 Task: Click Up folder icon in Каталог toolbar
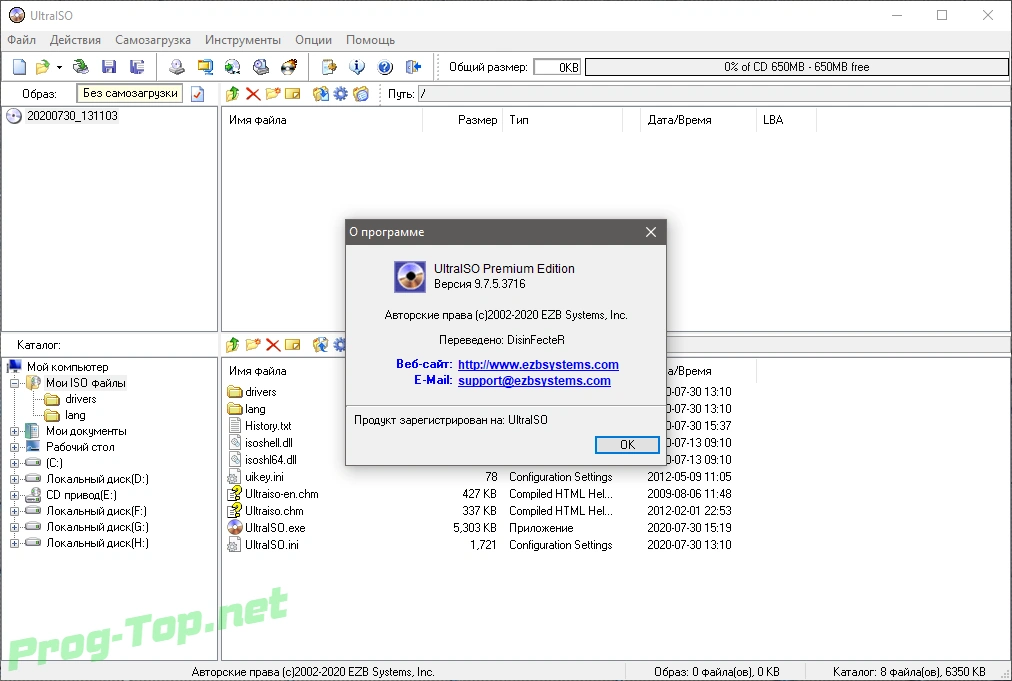pos(232,345)
